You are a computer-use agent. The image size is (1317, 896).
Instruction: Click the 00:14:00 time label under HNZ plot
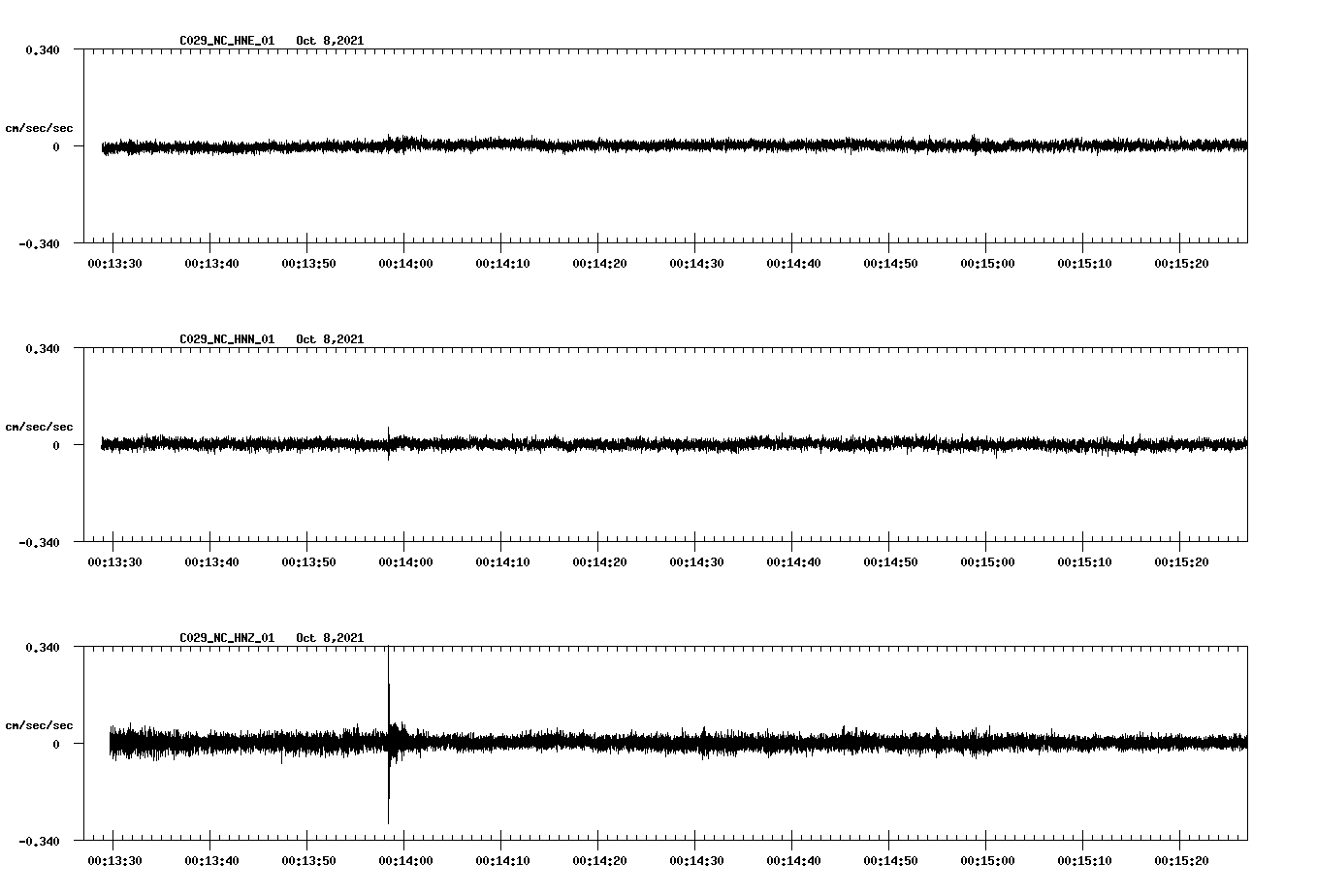(x=405, y=861)
